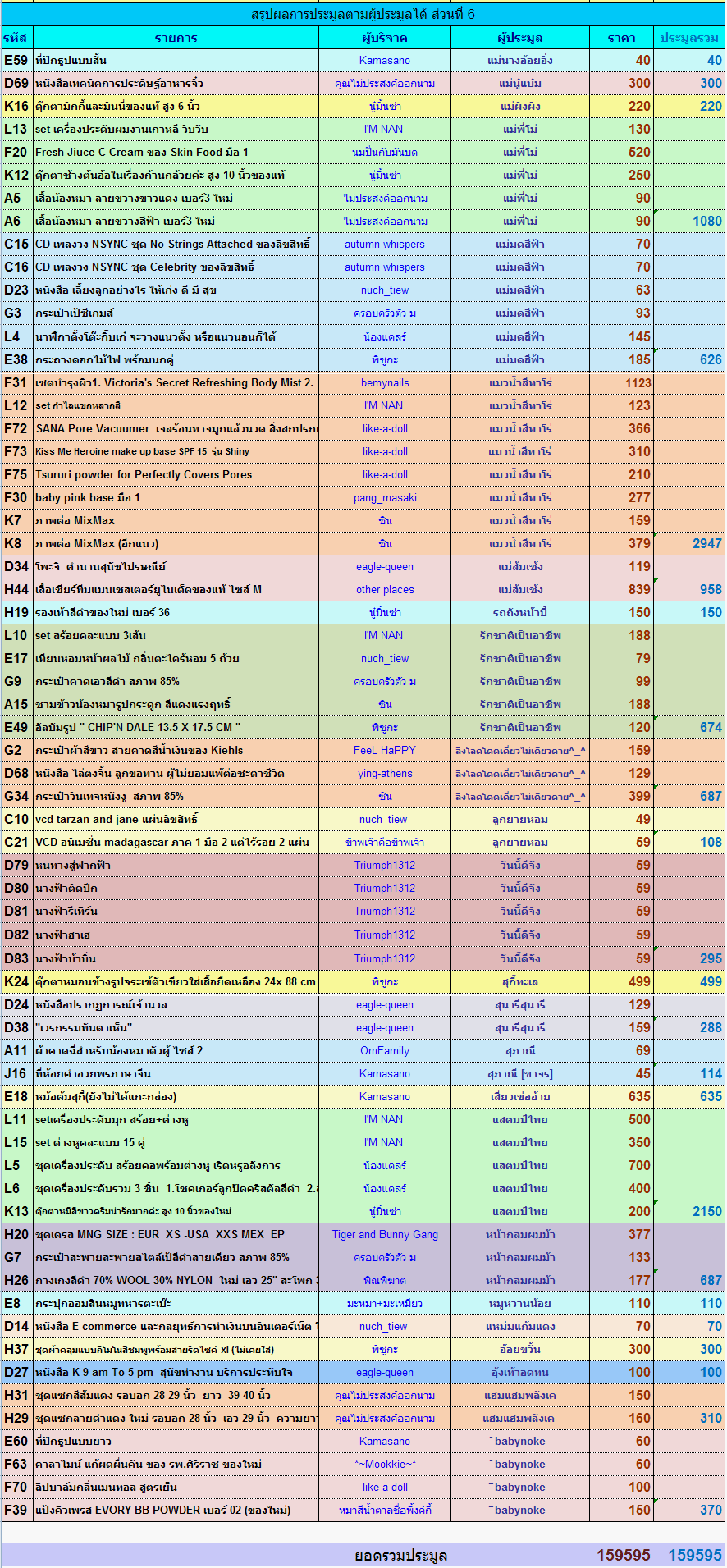Image resolution: width=727 pixels, height=1568 pixels.
Task: Select "vcd tarzan and jane" item cell
Action: 176,819
